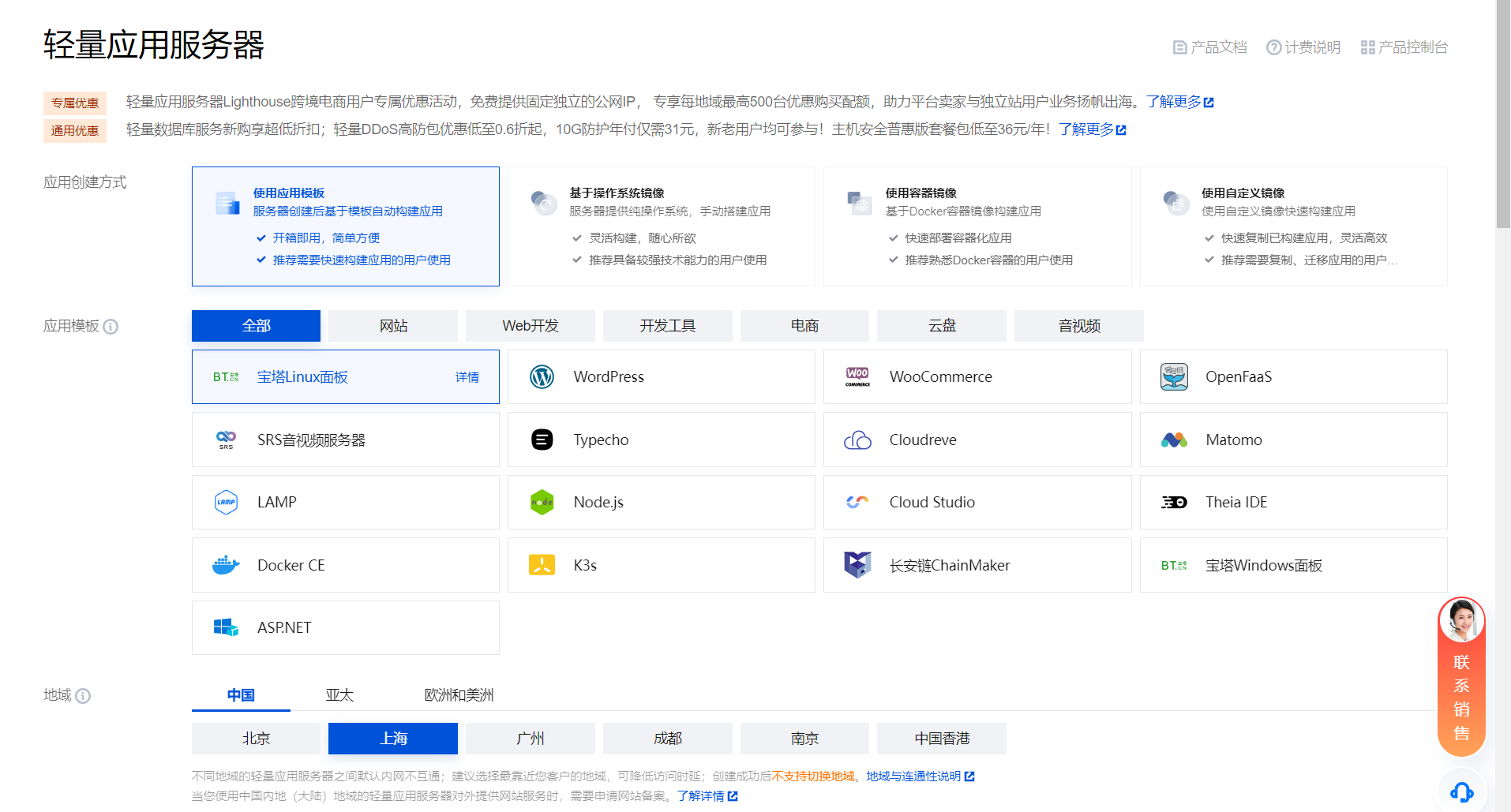Click the Cloudreve cloud icon

857,440
